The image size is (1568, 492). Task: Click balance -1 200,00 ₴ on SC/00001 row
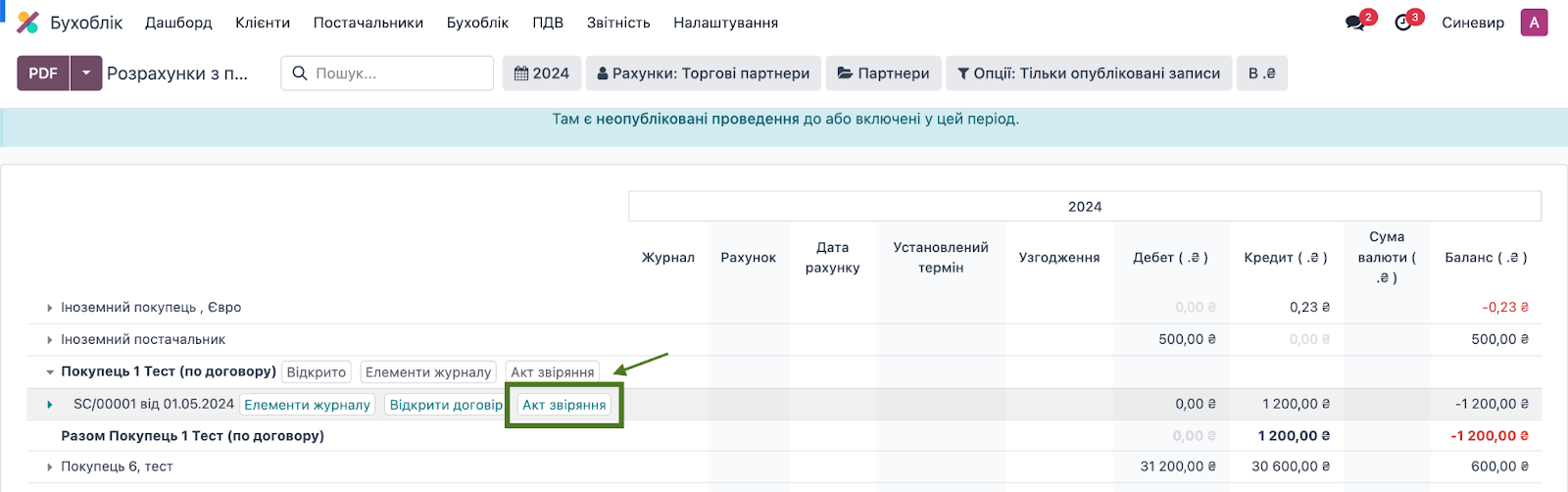coord(1493,405)
